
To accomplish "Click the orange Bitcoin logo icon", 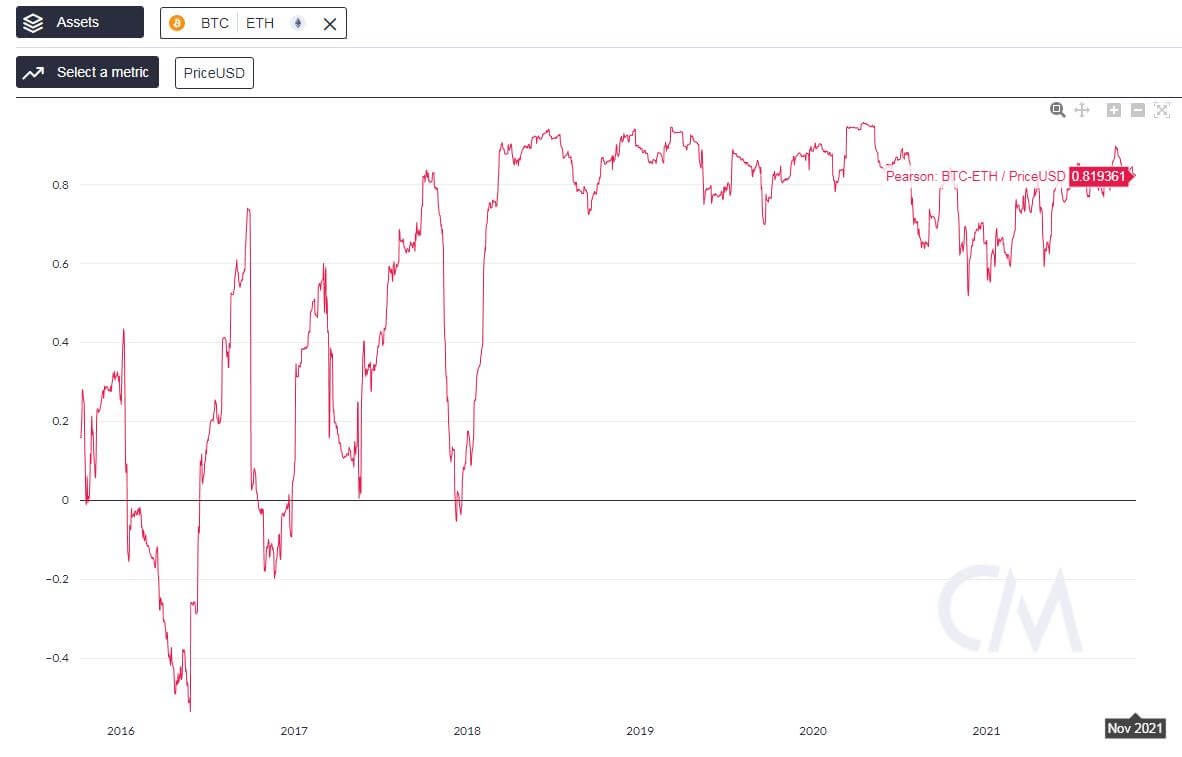I will (177, 23).
